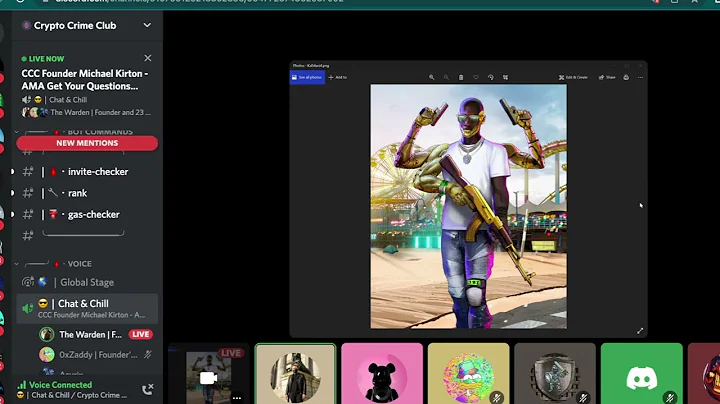Select the shield knight avatar participant tile

click(x=555, y=374)
